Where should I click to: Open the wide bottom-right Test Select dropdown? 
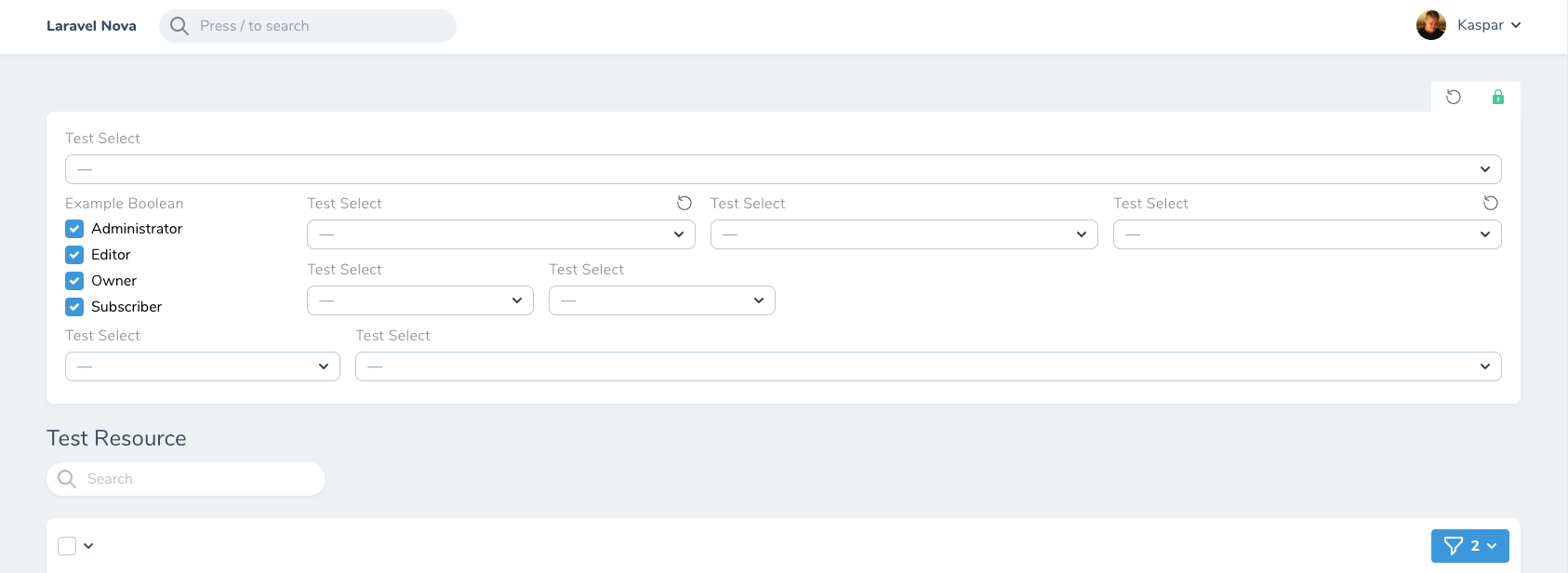[928, 366]
